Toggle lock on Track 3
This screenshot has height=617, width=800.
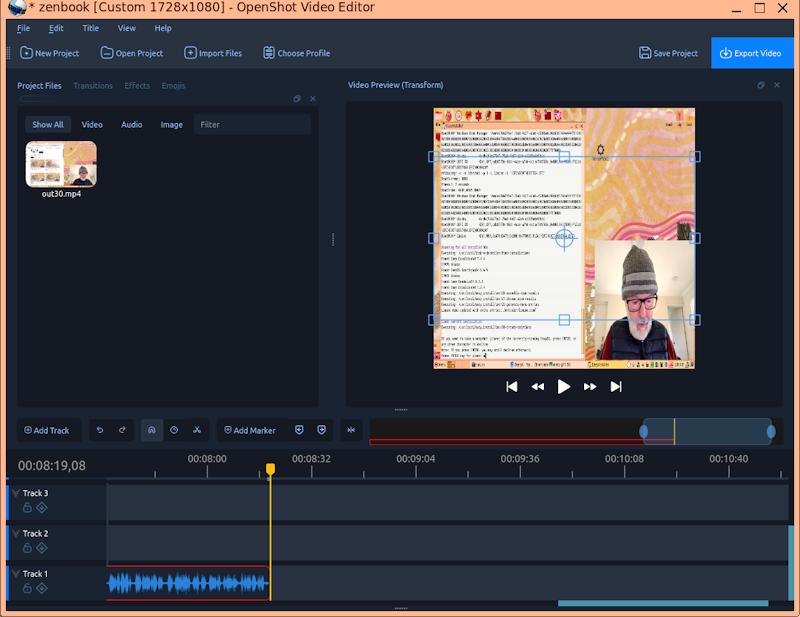pyautogui.click(x=28, y=507)
